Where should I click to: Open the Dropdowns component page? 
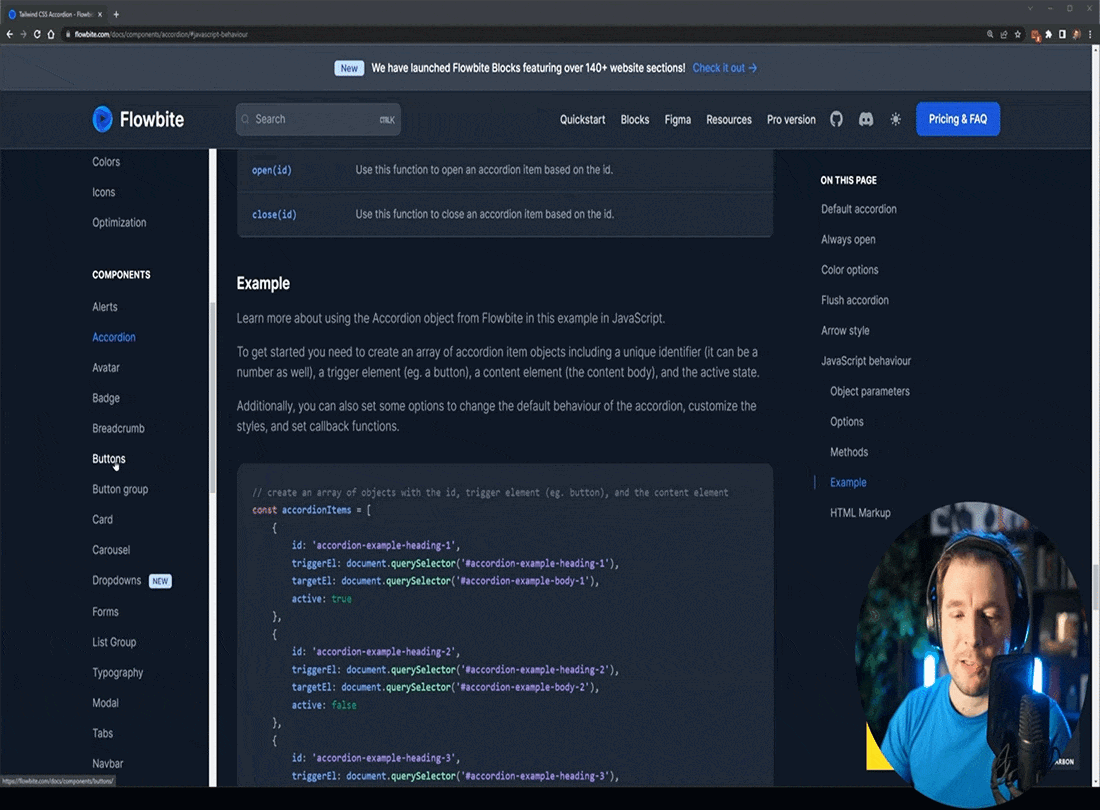[117, 580]
